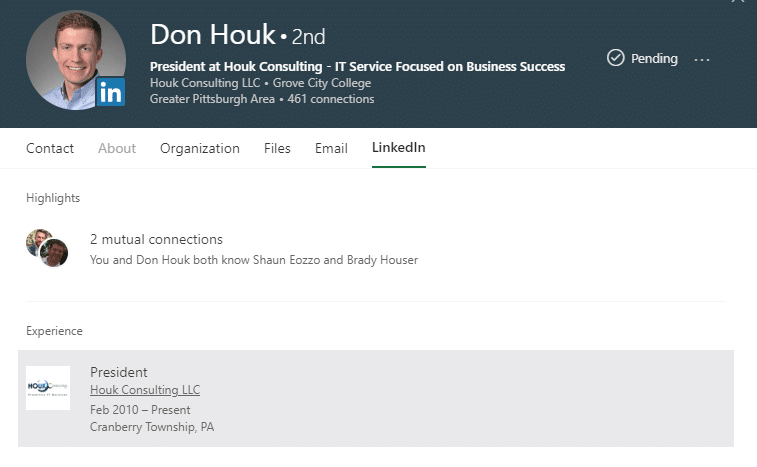Switch to the Email tab
757x467 pixels.
(x=331, y=148)
